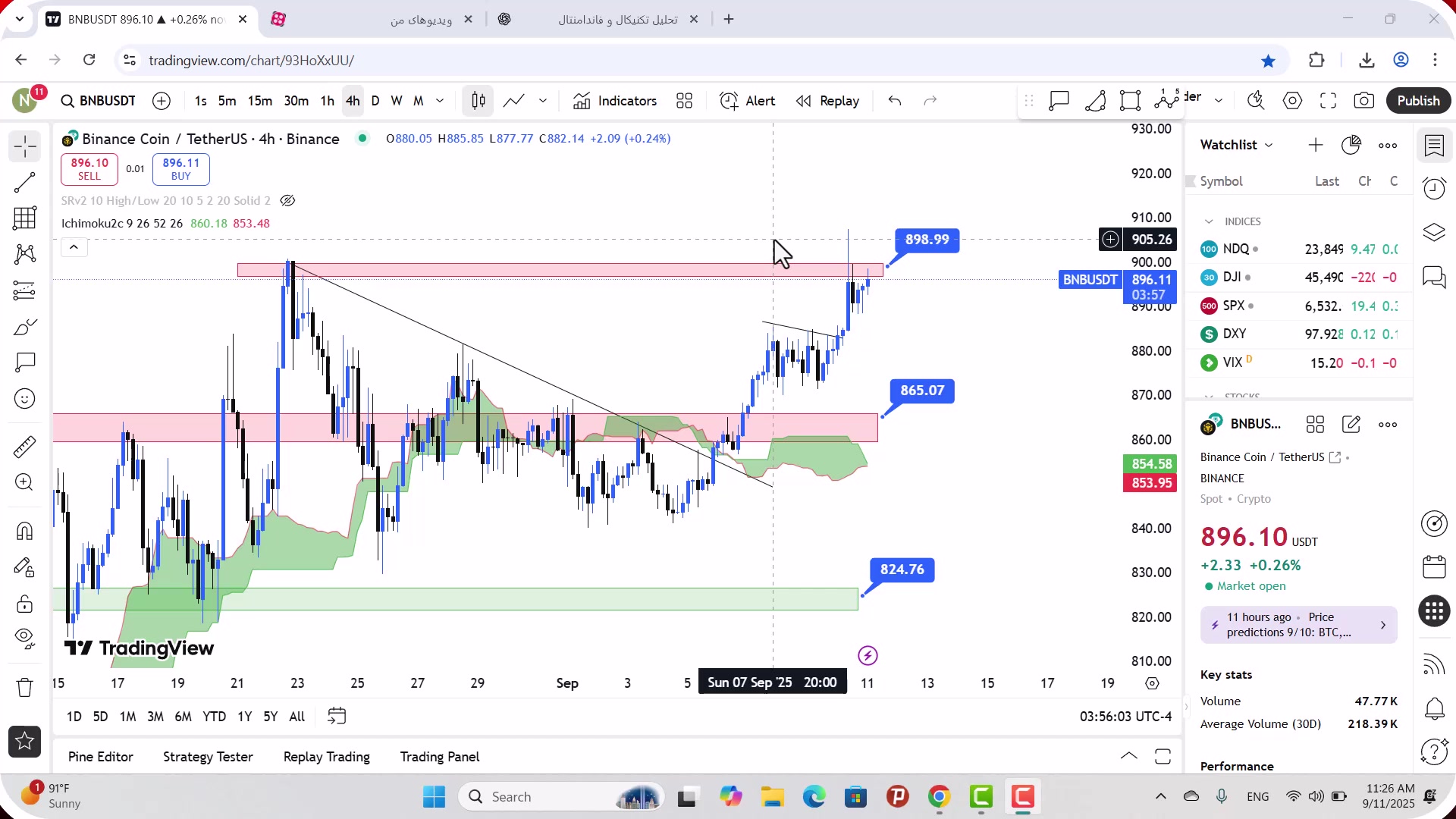The height and width of the screenshot is (819, 1456).
Task: Select NDQ in the watchlist
Action: pos(1298,249)
